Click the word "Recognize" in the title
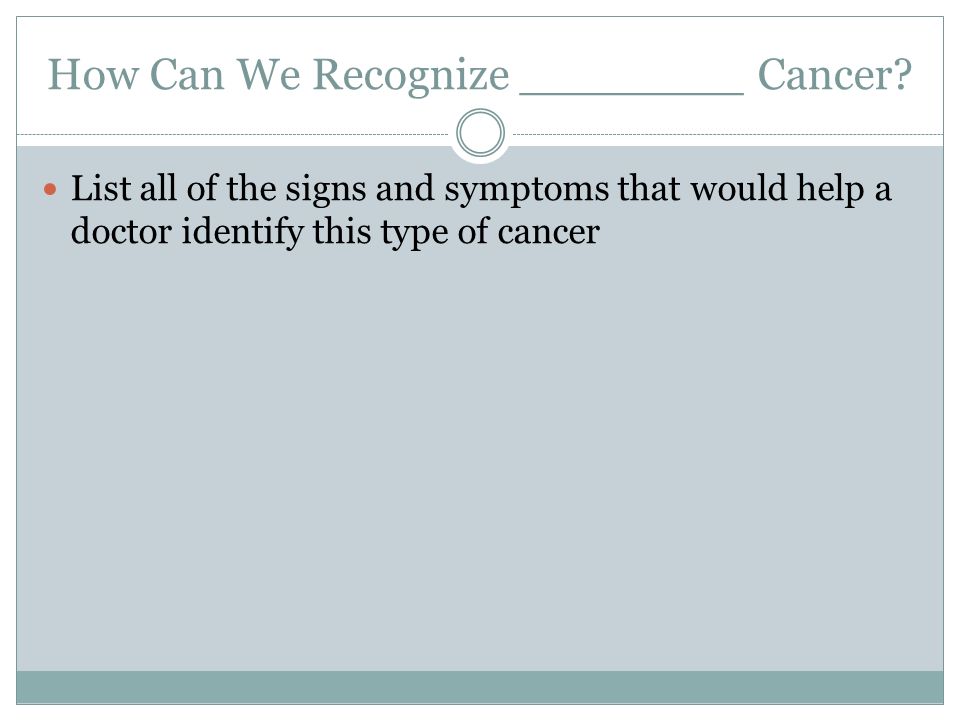The image size is (960, 720). click(411, 76)
